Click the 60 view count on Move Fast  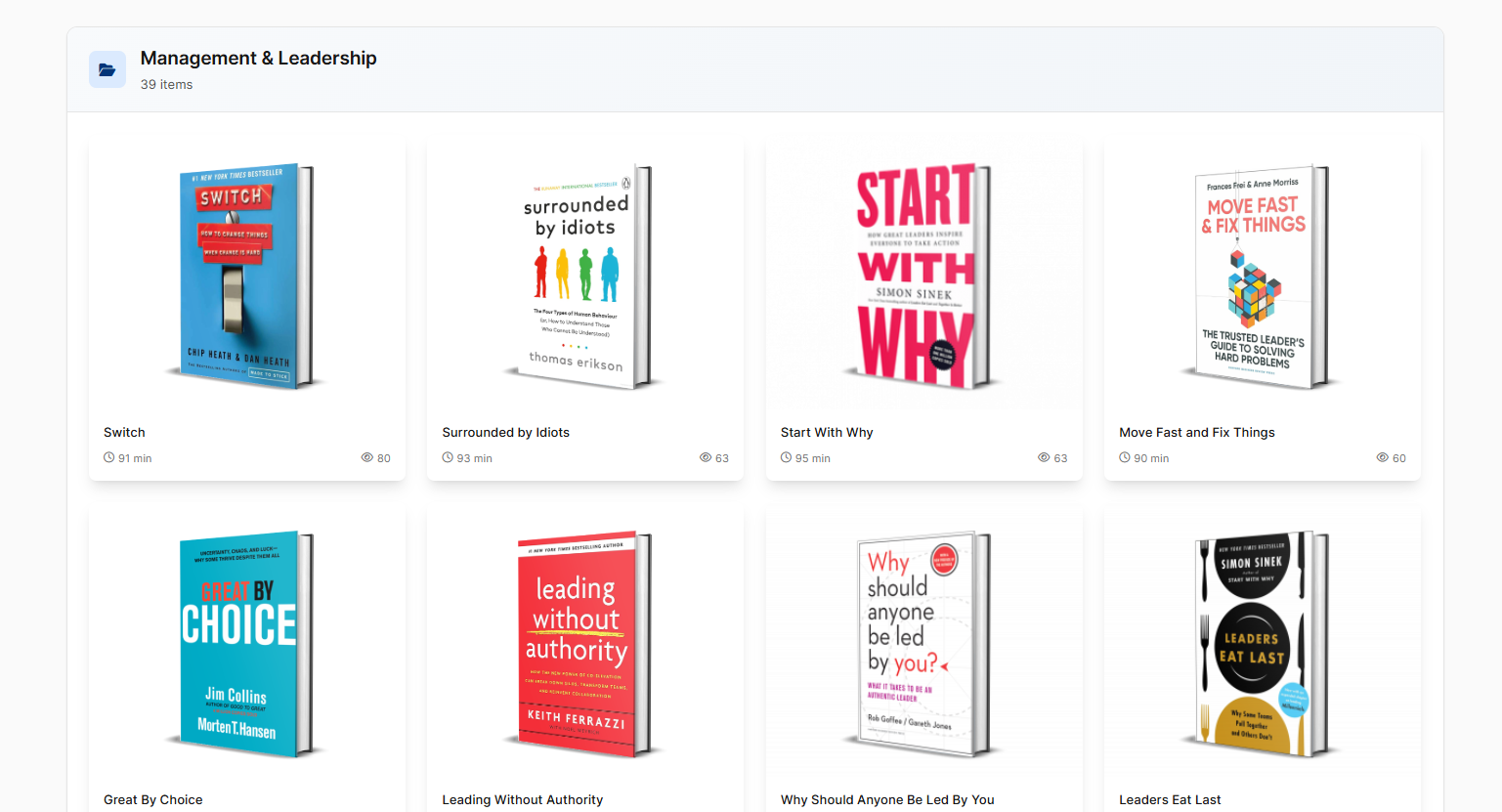tap(1399, 458)
